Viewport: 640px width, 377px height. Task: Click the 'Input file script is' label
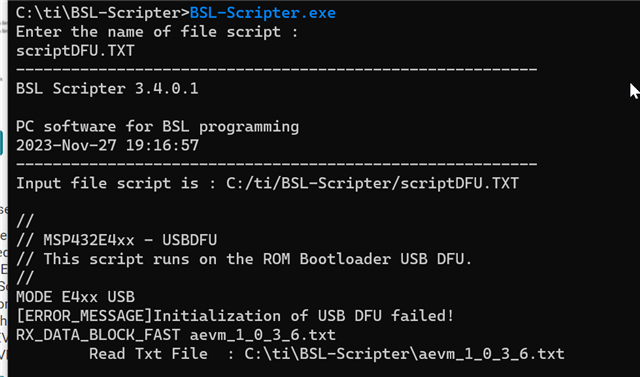click(x=107, y=183)
